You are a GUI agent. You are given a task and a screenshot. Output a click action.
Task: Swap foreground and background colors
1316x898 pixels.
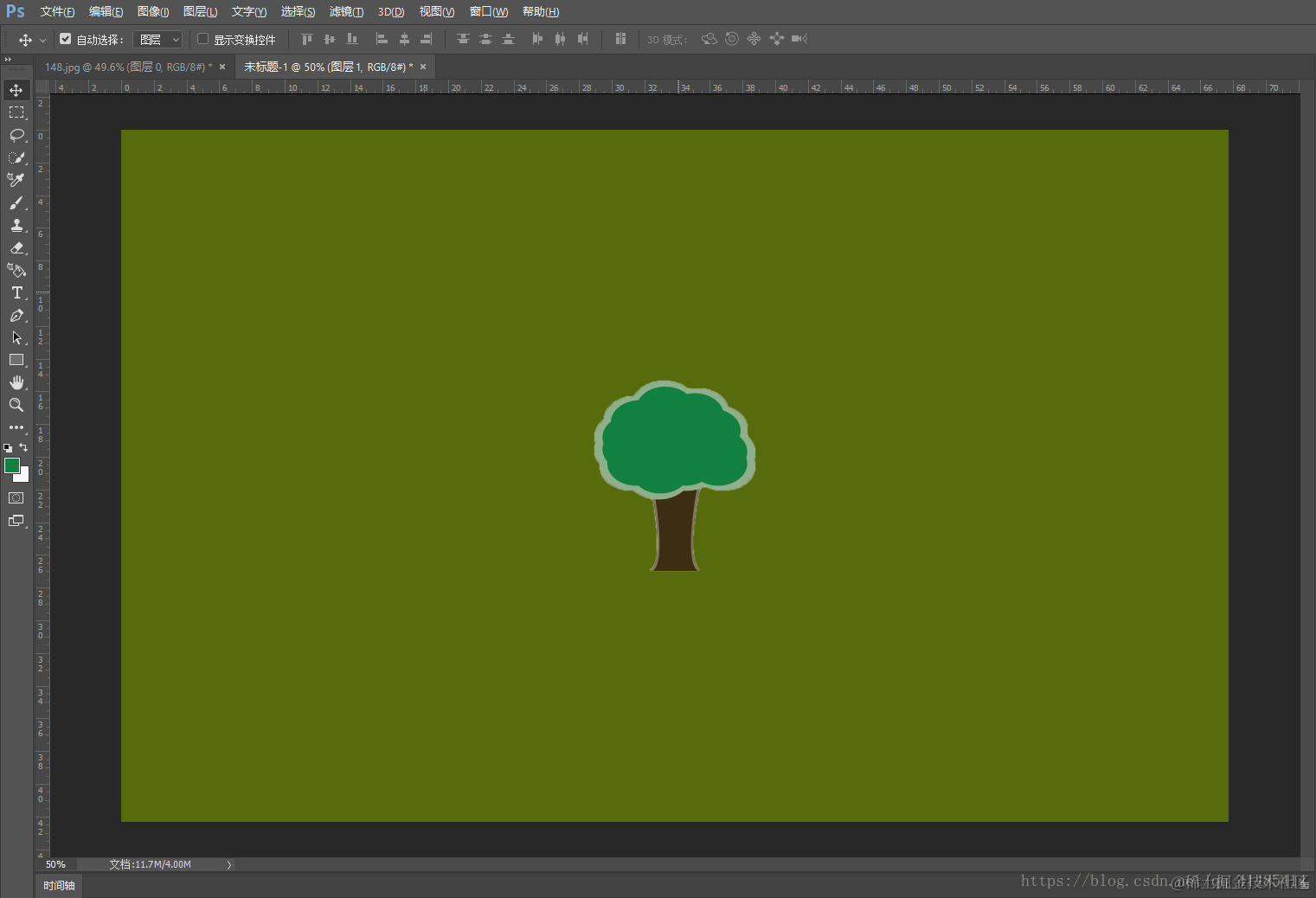23,447
